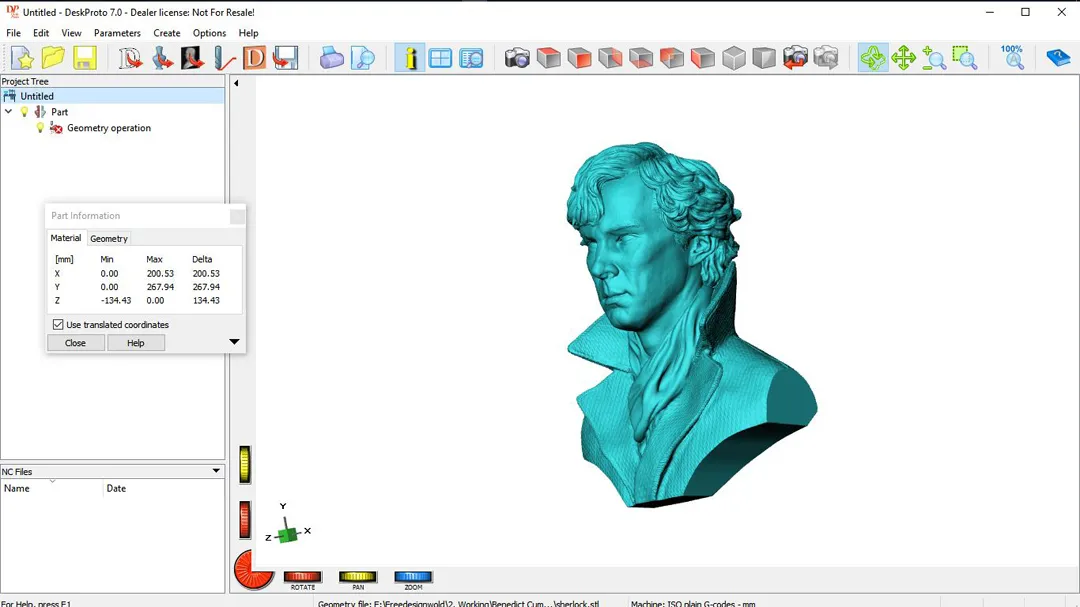Click the red vertical thumbwheel
Viewport: 1080px width, 607px height.
[x=245, y=519]
